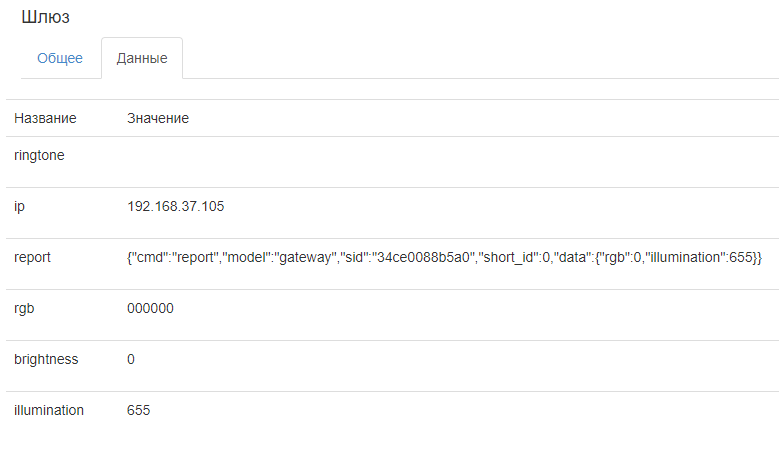The width and height of the screenshot is (779, 449).
Task: Select the ringtone property name
Action: tap(39, 155)
